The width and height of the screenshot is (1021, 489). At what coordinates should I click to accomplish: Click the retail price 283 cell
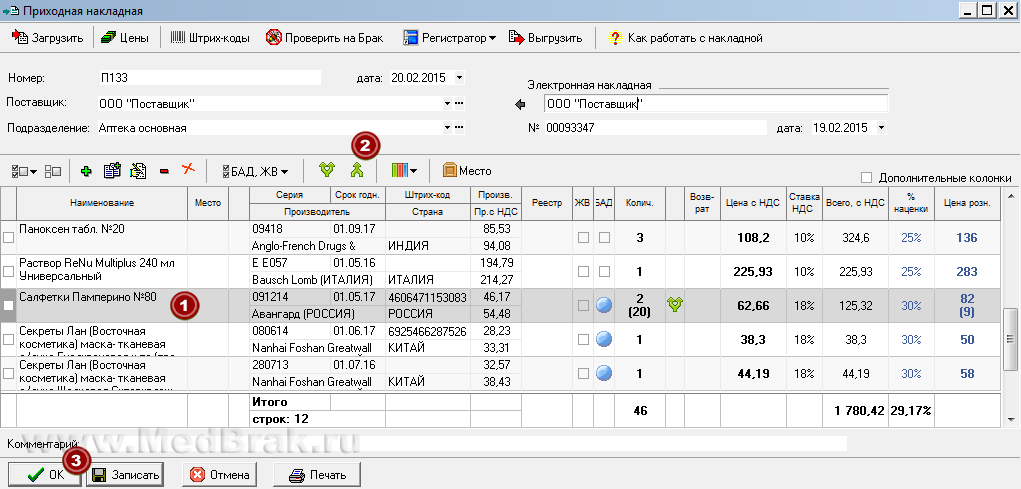(967, 272)
